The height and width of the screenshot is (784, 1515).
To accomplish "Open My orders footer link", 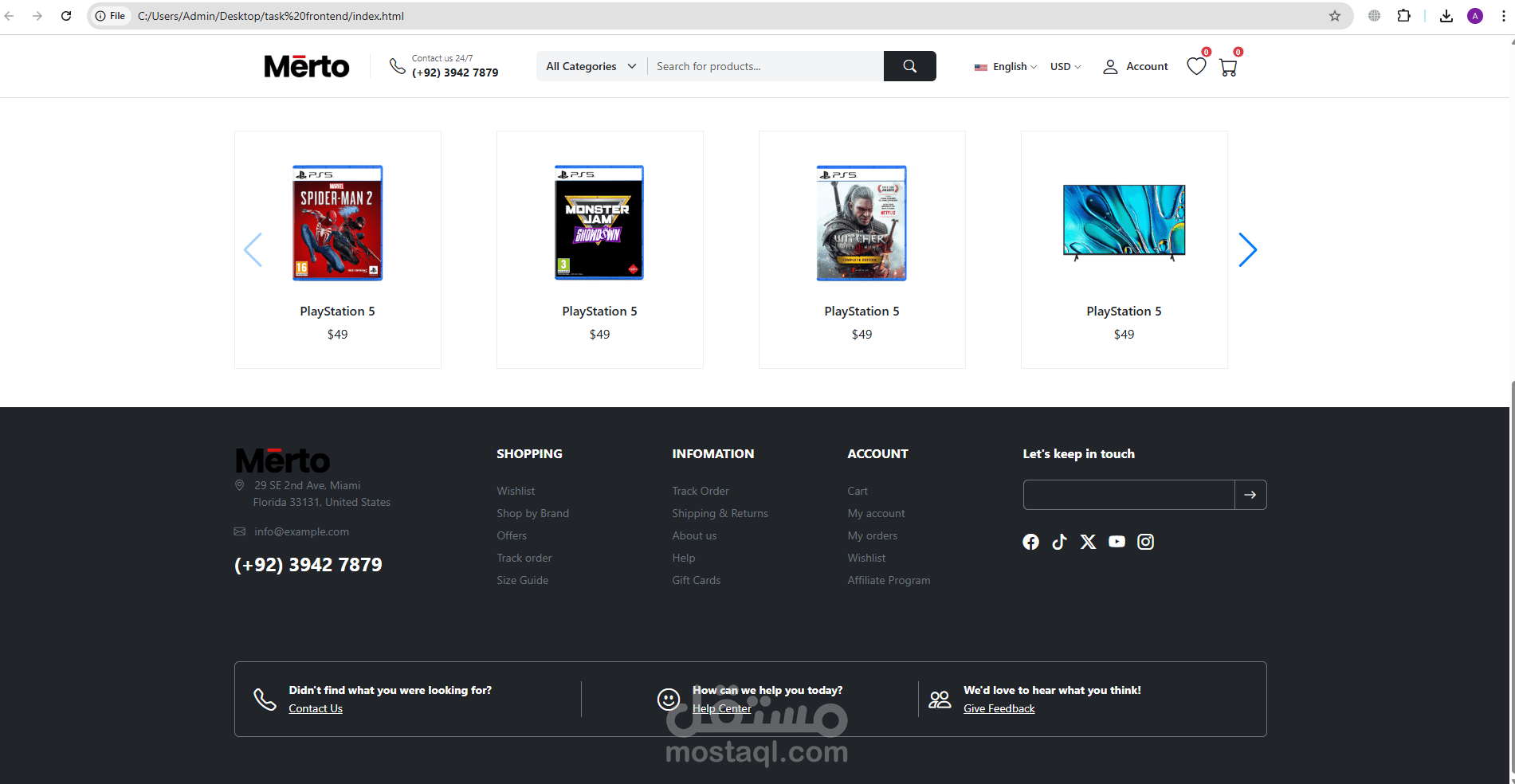I will pyautogui.click(x=872, y=535).
